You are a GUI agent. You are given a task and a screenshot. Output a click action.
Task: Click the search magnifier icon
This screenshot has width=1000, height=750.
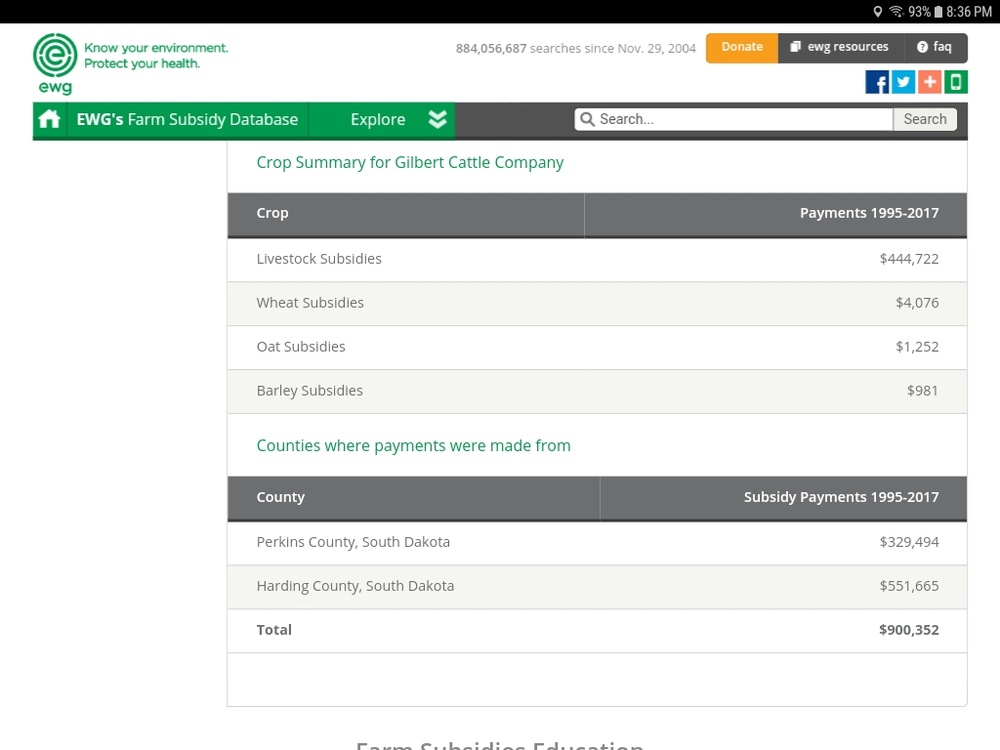point(587,119)
